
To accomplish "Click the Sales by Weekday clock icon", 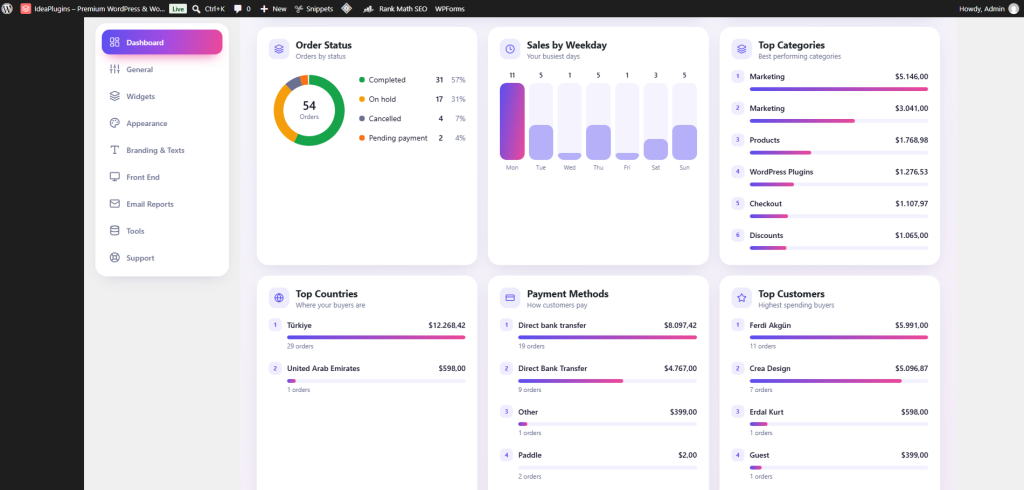I will coord(510,49).
